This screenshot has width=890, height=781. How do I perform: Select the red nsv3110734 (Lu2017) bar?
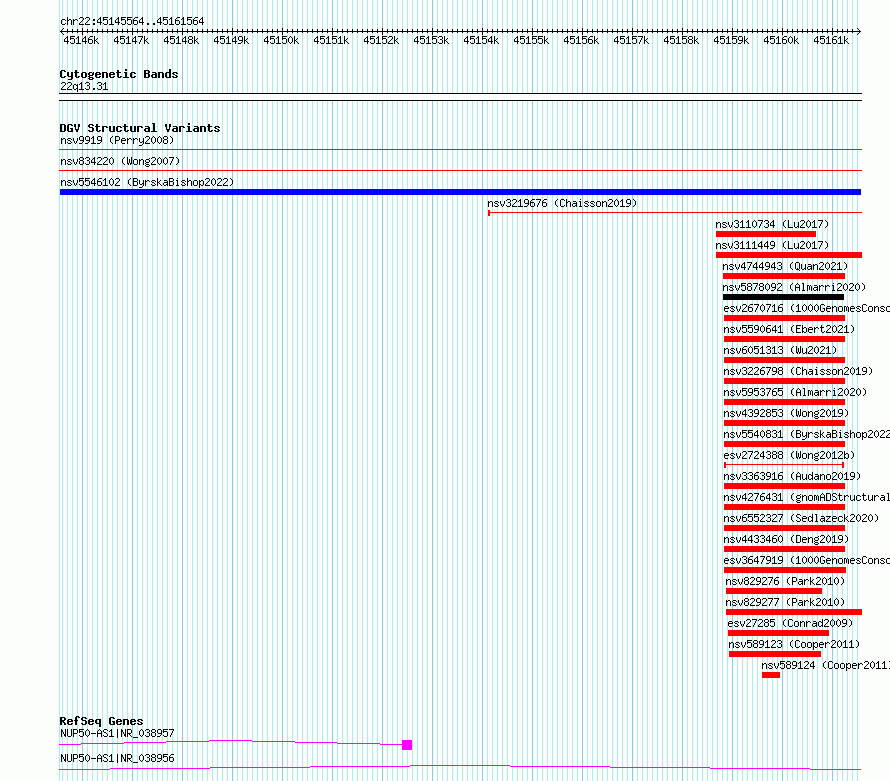tap(766, 234)
